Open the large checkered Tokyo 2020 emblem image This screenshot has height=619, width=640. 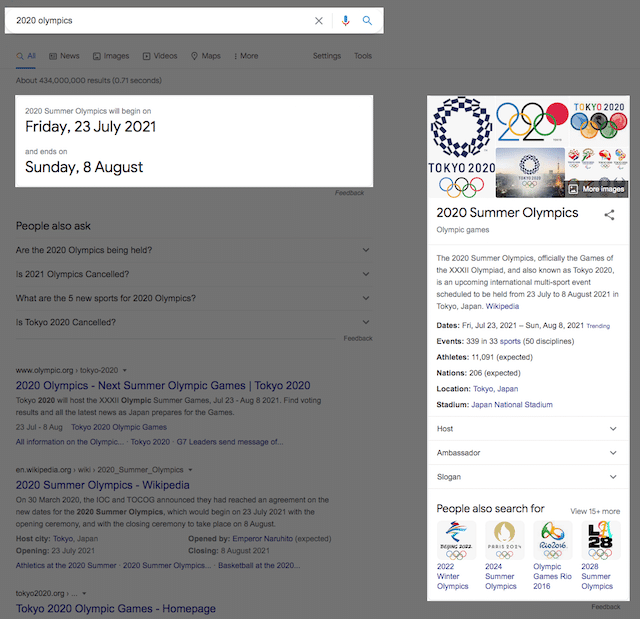tap(461, 147)
